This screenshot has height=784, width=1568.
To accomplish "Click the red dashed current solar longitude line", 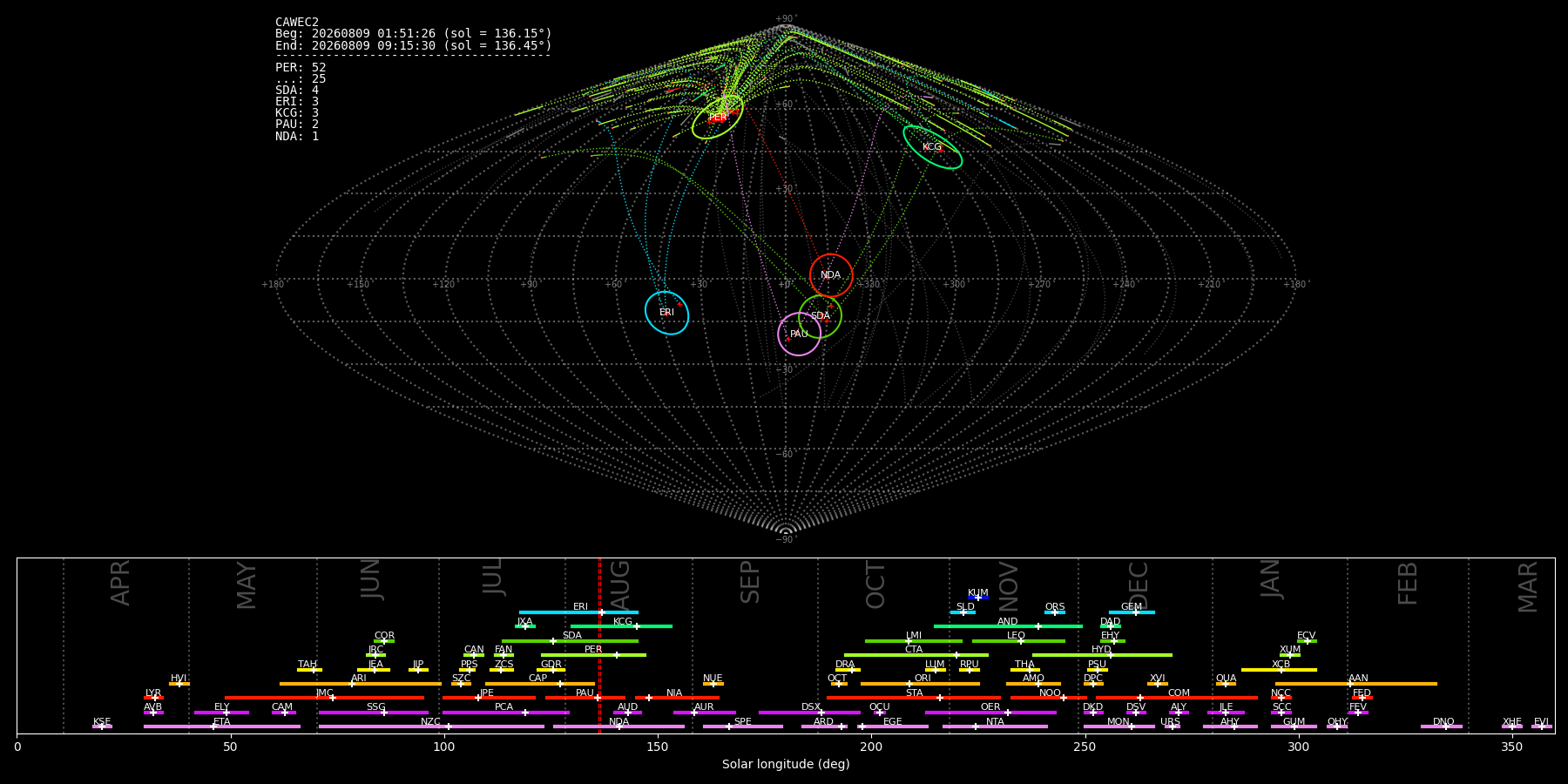I will coord(599,645).
